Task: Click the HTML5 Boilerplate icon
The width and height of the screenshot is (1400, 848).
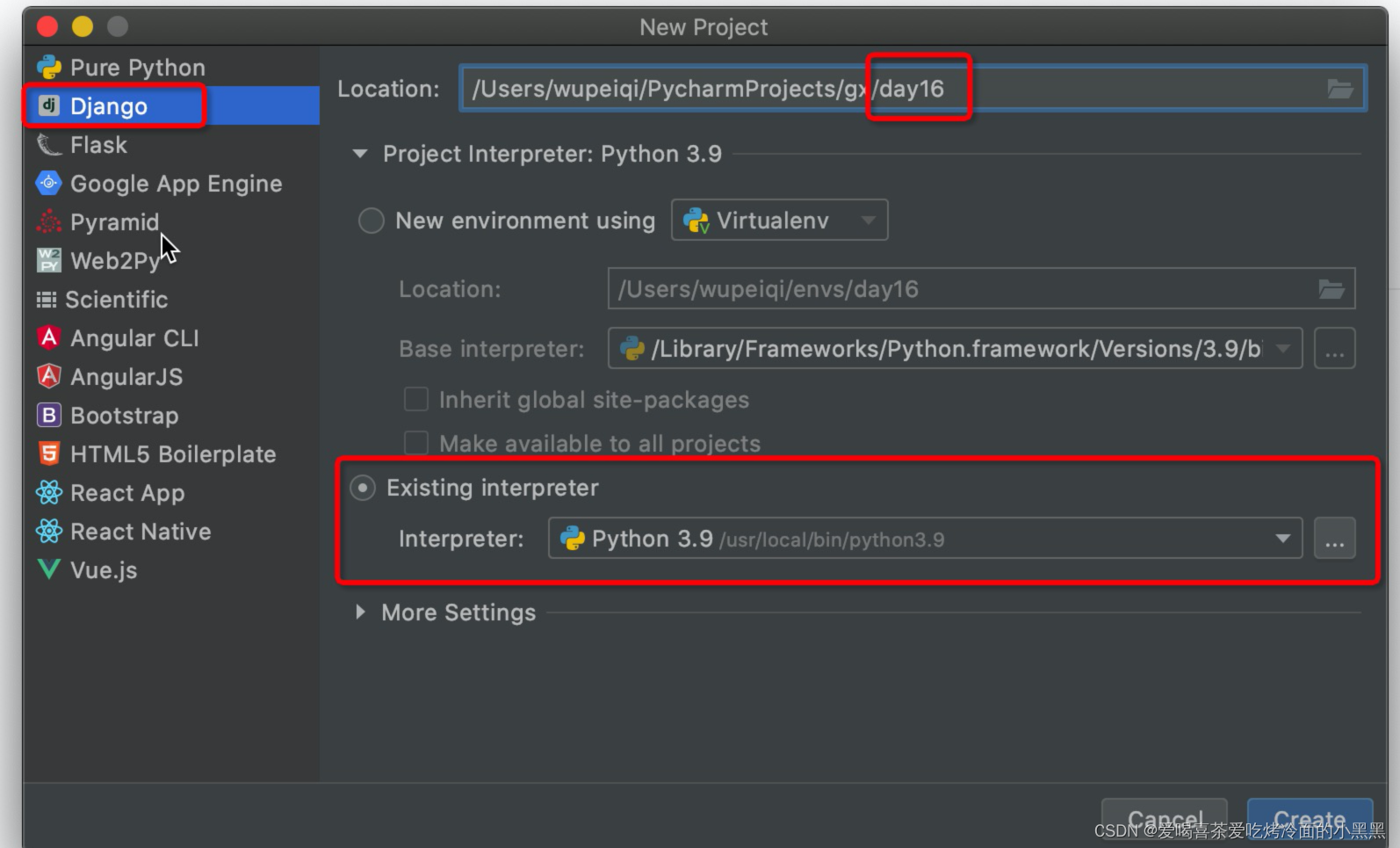Action: [x=48, y=453]
